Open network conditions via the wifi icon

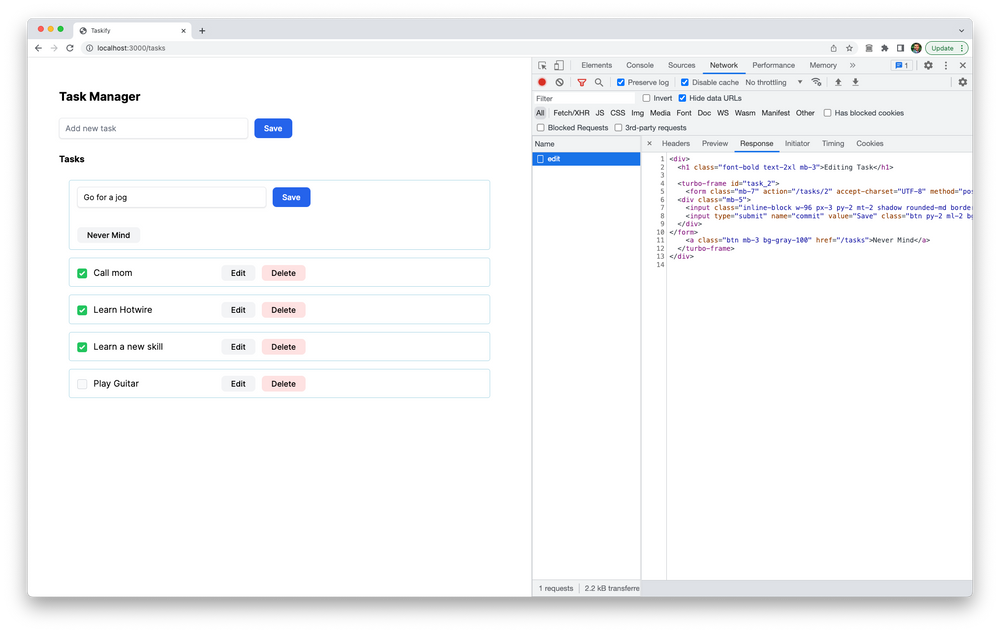pyautogui.click(x=817, y=82)
